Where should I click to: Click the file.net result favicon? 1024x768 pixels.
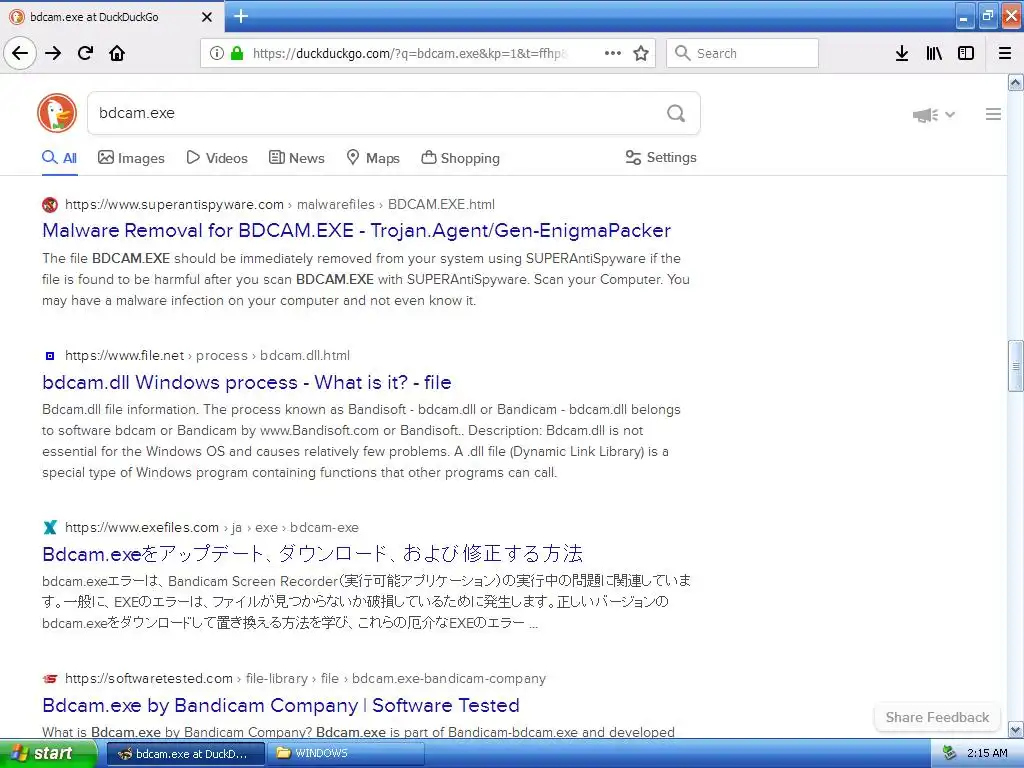[50, 356]
